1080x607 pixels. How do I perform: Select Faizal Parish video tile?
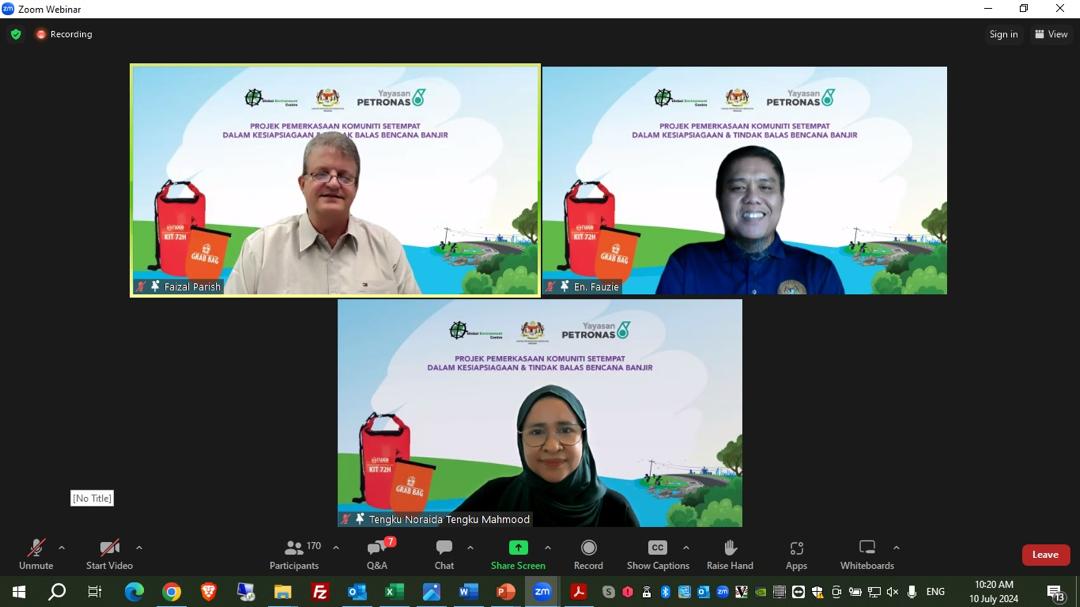click(x=335, y=180)
